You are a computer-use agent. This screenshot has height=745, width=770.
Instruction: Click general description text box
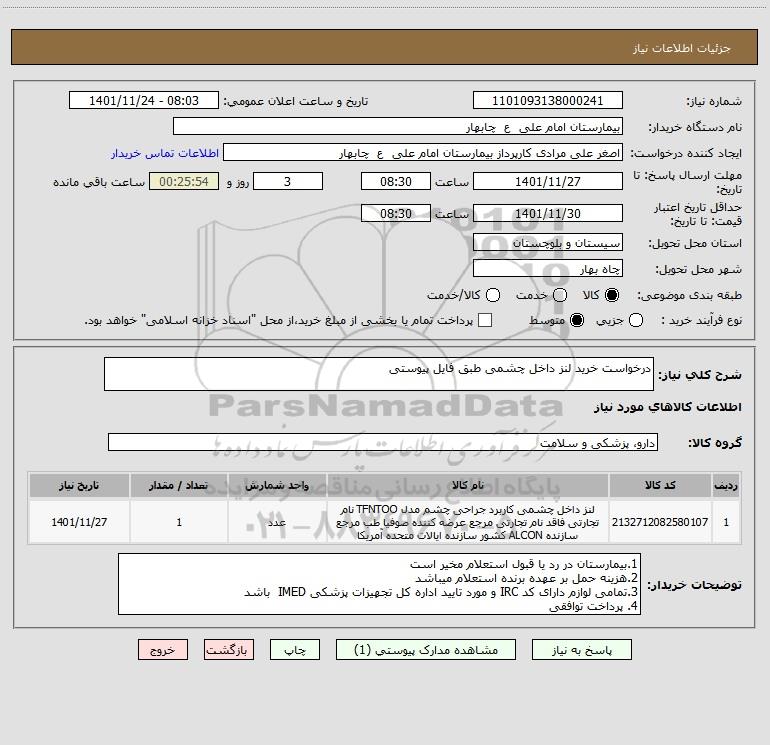pyautogui.click(x=379, y=374)
